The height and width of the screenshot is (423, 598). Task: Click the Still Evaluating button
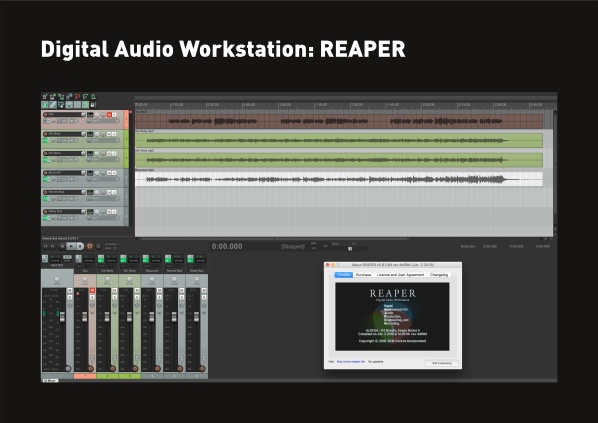(x=442, y=363)
